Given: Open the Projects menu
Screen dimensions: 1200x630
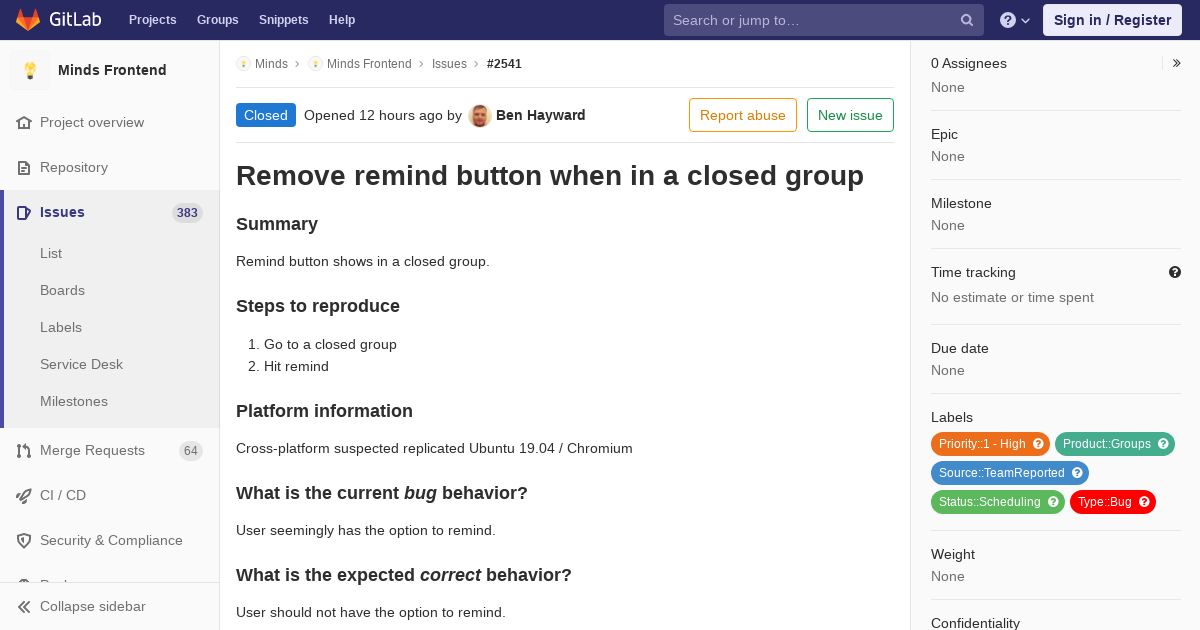Looking at the screenshot, I should [152, 20].
